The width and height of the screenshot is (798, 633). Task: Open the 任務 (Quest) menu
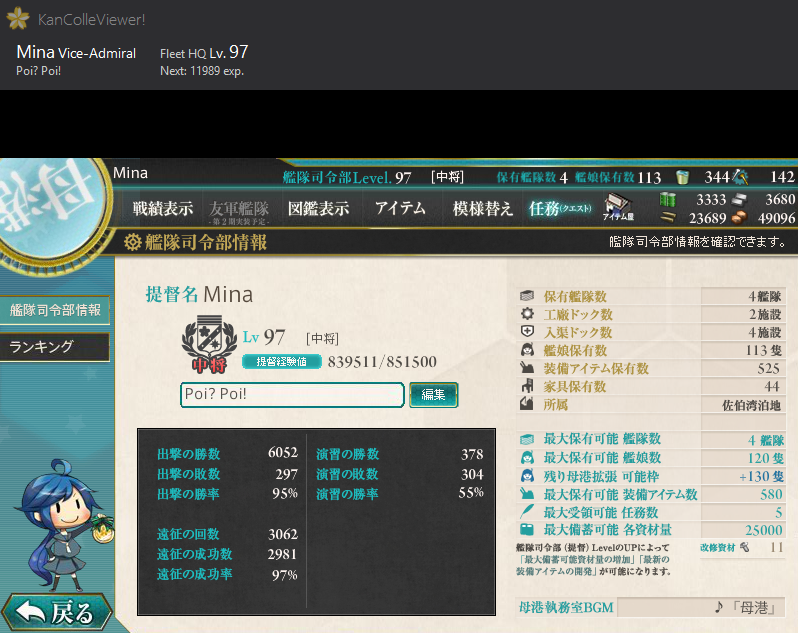pos(560,208)
